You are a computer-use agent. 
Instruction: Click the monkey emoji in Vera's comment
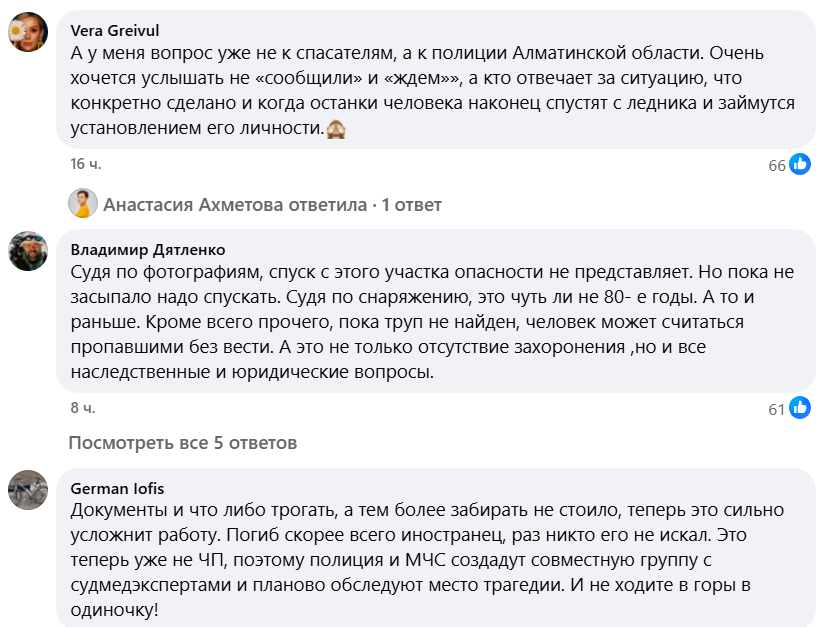coord(336,128)
